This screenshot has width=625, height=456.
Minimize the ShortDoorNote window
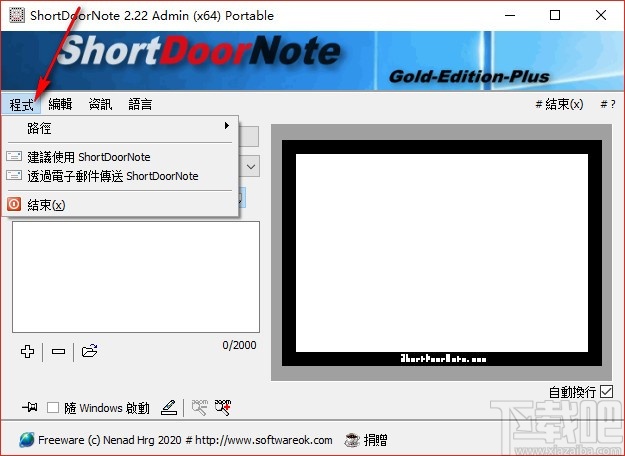(x=510, y=16)
